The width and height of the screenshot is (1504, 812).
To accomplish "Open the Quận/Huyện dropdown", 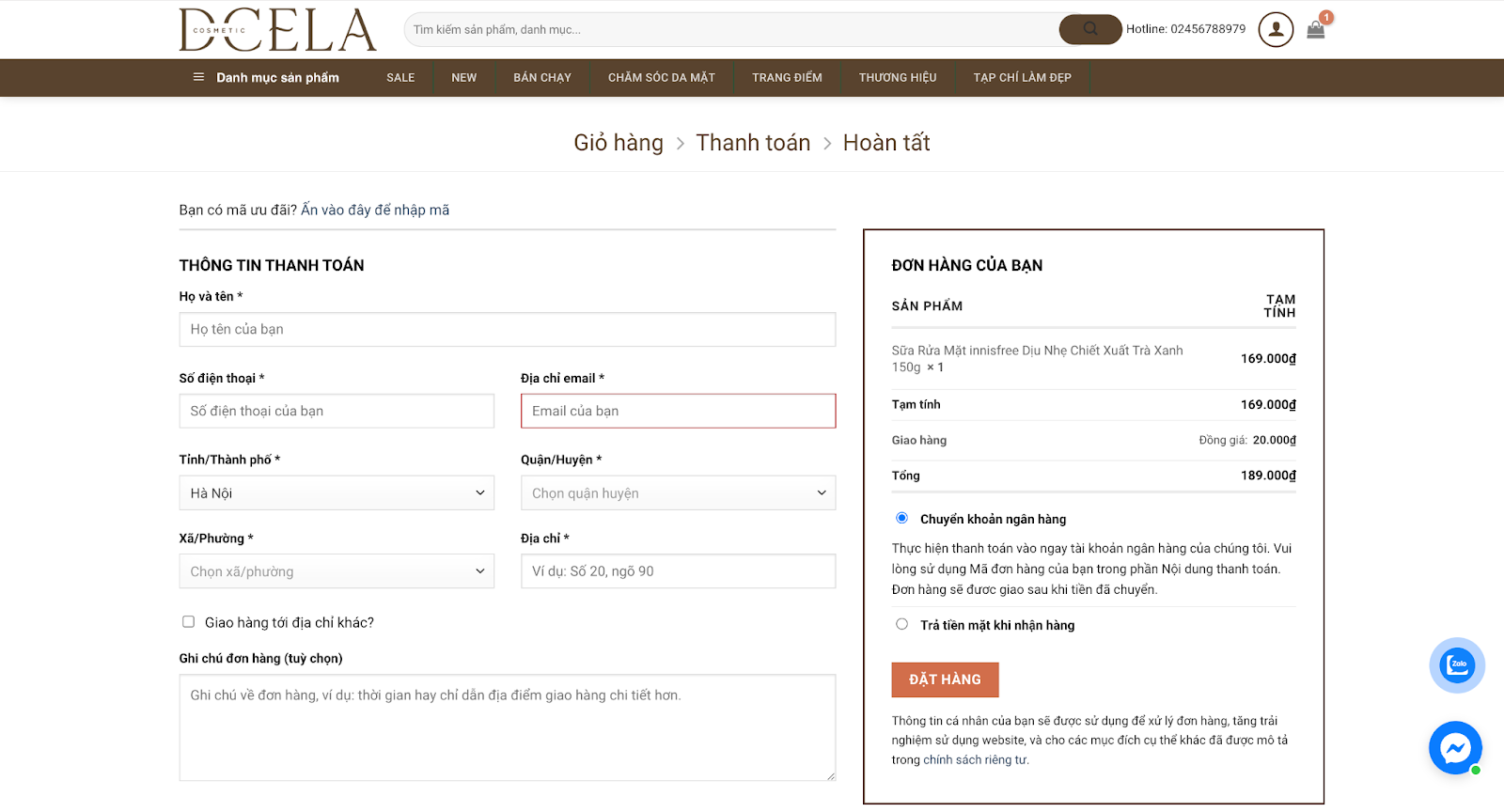I will [678, 492].
